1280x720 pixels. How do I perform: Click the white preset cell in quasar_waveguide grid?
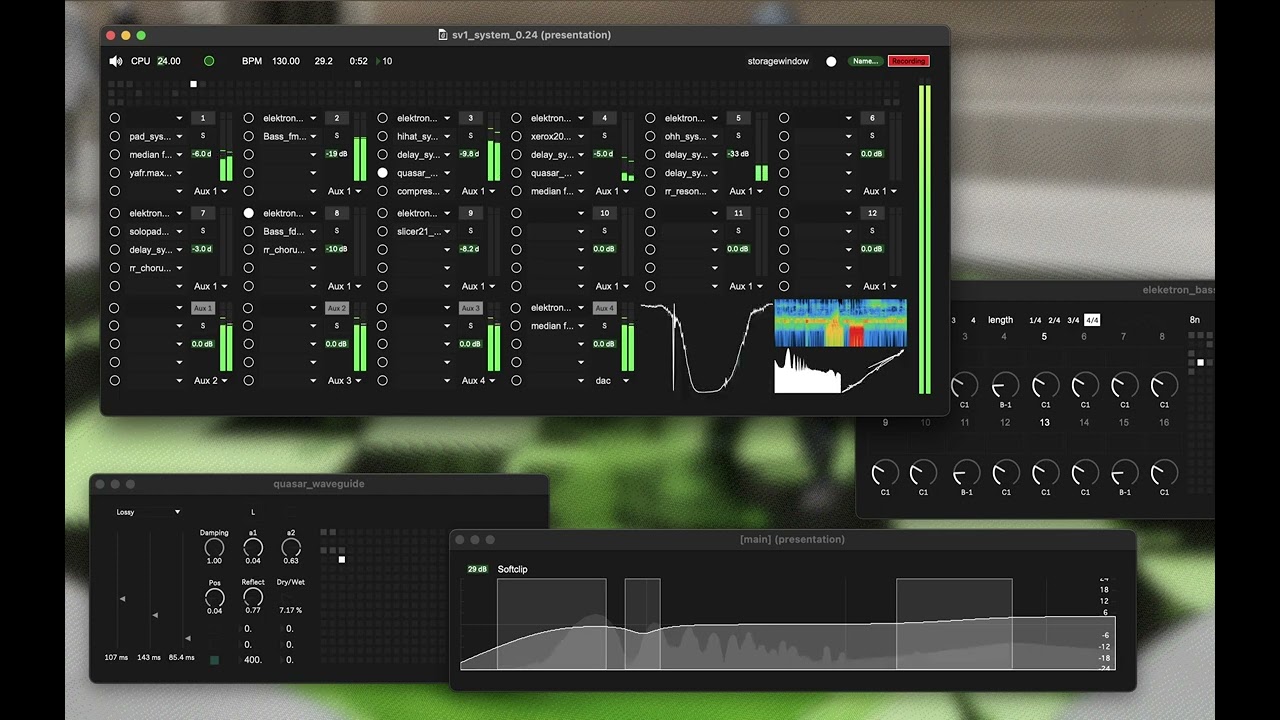[x=341, y=559]
